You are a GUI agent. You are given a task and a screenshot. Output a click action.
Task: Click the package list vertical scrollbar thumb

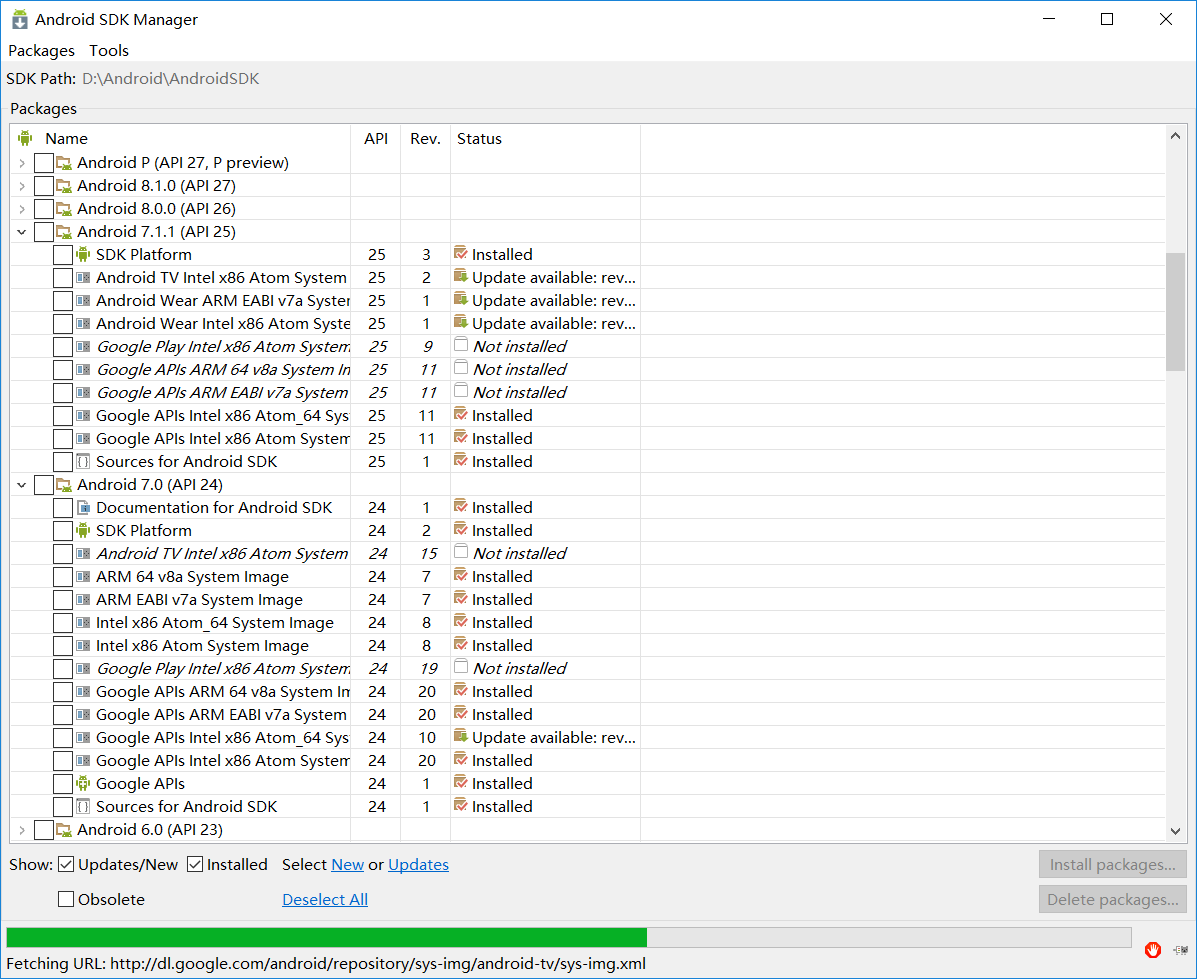click(1175, 312)
